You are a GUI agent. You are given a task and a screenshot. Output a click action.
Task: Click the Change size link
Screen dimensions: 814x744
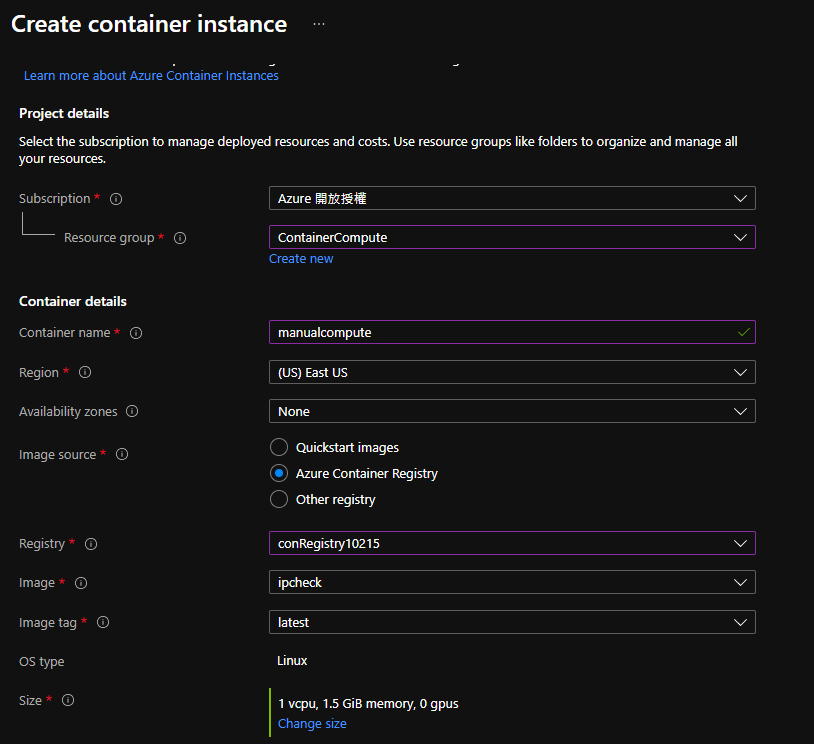pos(312,724)
